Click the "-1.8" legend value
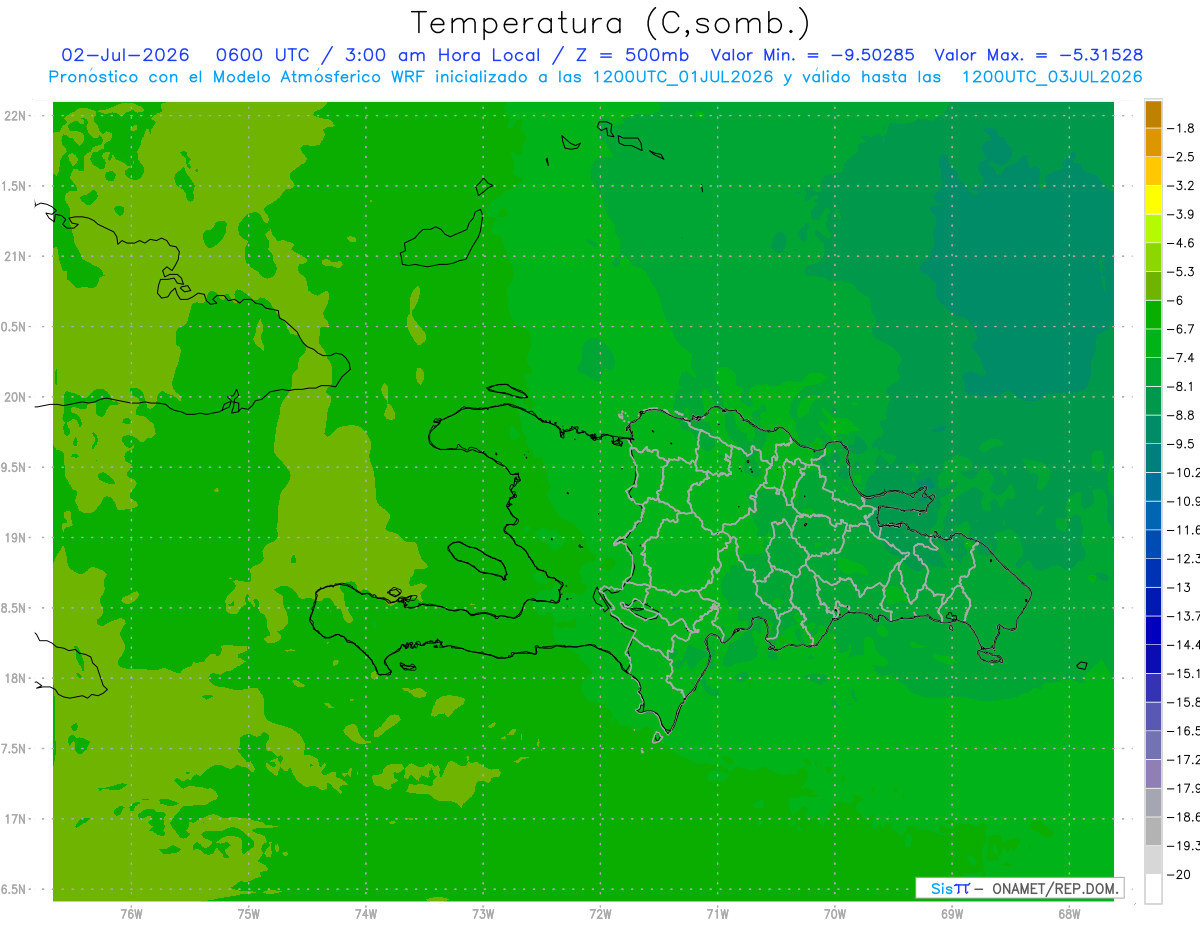The image size is (1200, 927). [1181, 128]
